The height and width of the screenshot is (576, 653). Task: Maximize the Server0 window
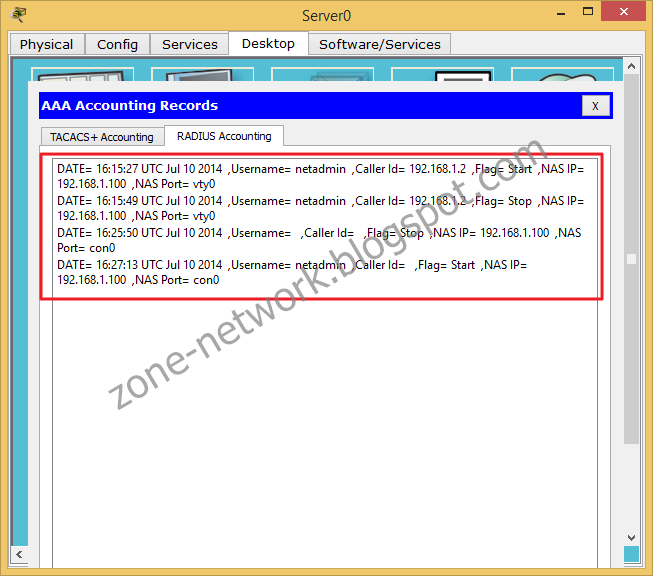click(588, 12)
